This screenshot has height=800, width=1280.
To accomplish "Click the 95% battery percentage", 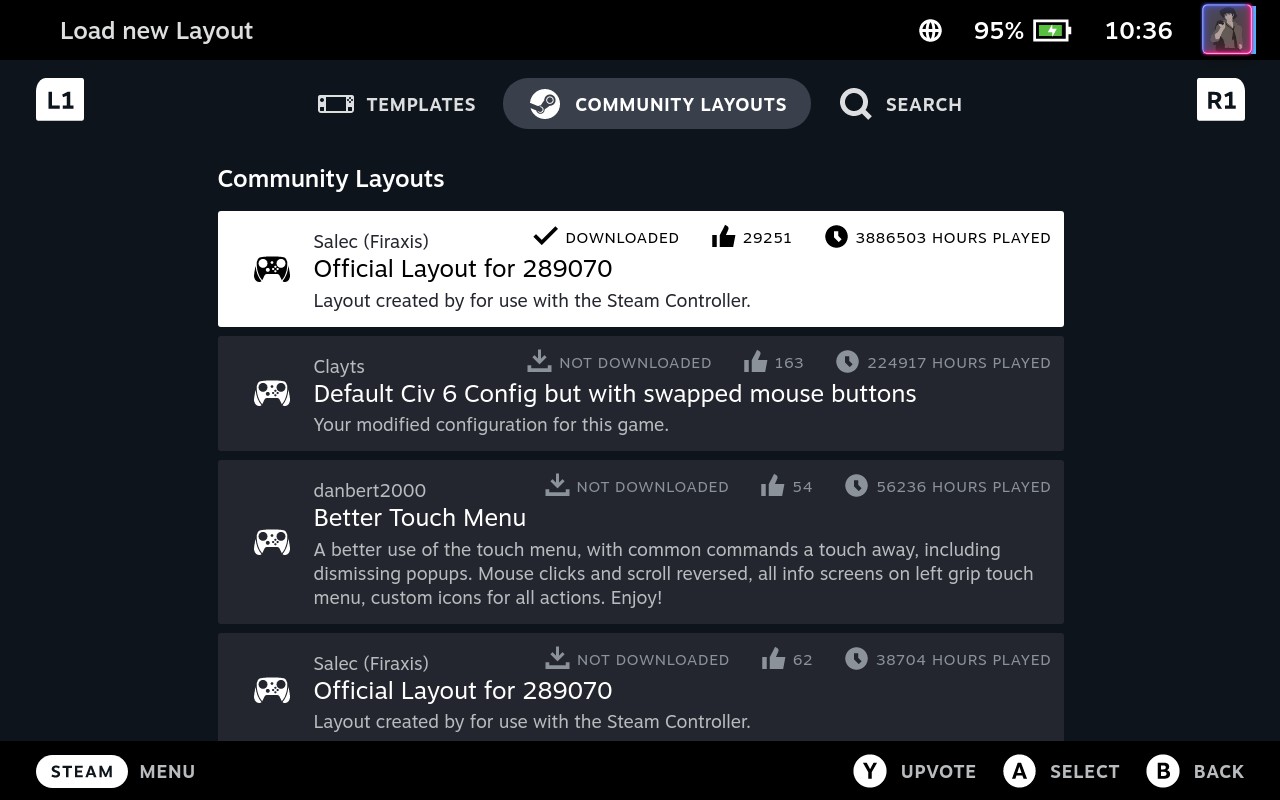I will [999, 31].
